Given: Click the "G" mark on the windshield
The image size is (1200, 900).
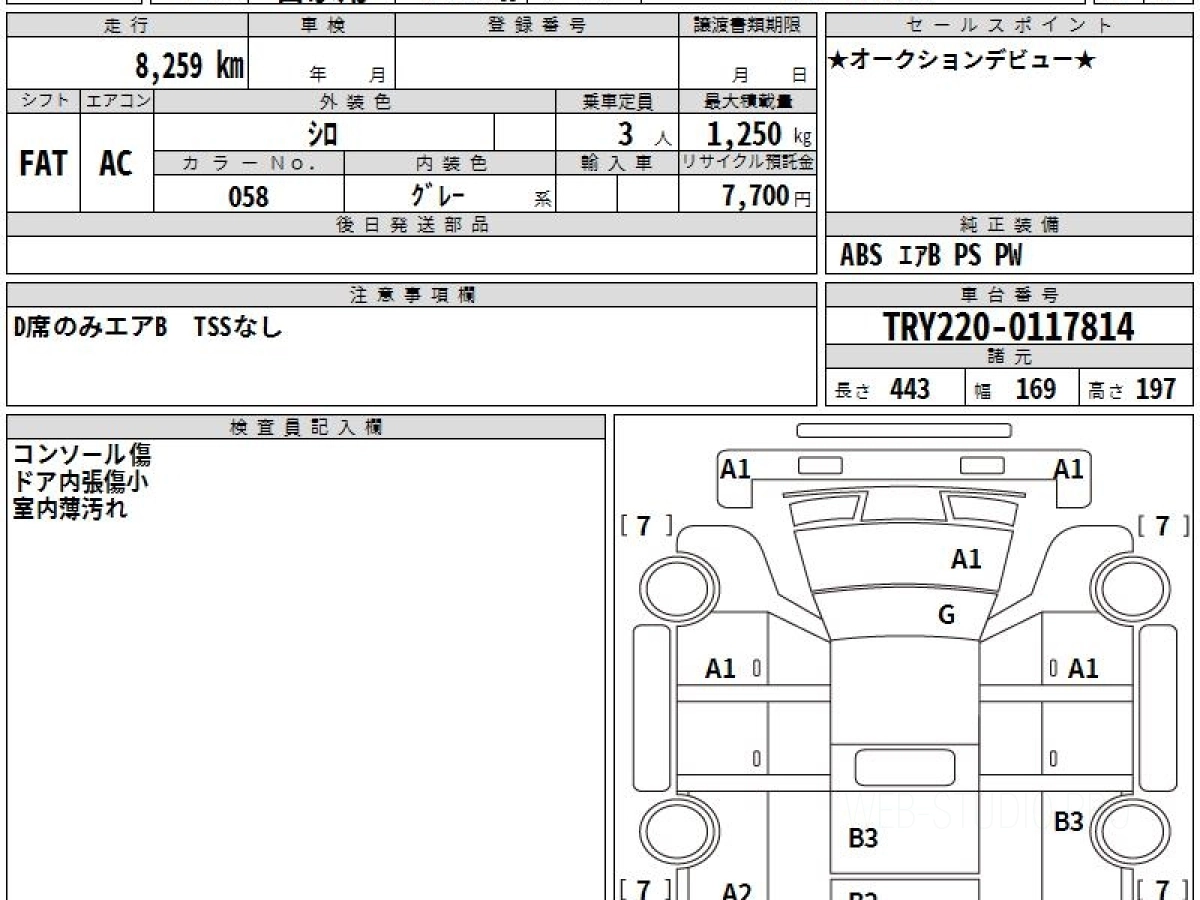Looking at the screenshot, I should pyautogui.click(x=946, y=615).
